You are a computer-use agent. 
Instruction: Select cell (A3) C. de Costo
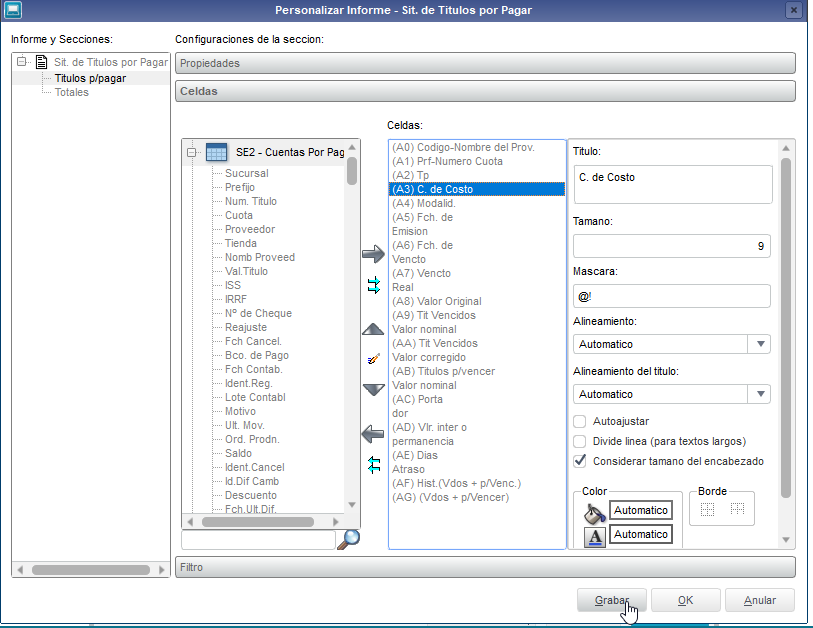tap(476, 189)
